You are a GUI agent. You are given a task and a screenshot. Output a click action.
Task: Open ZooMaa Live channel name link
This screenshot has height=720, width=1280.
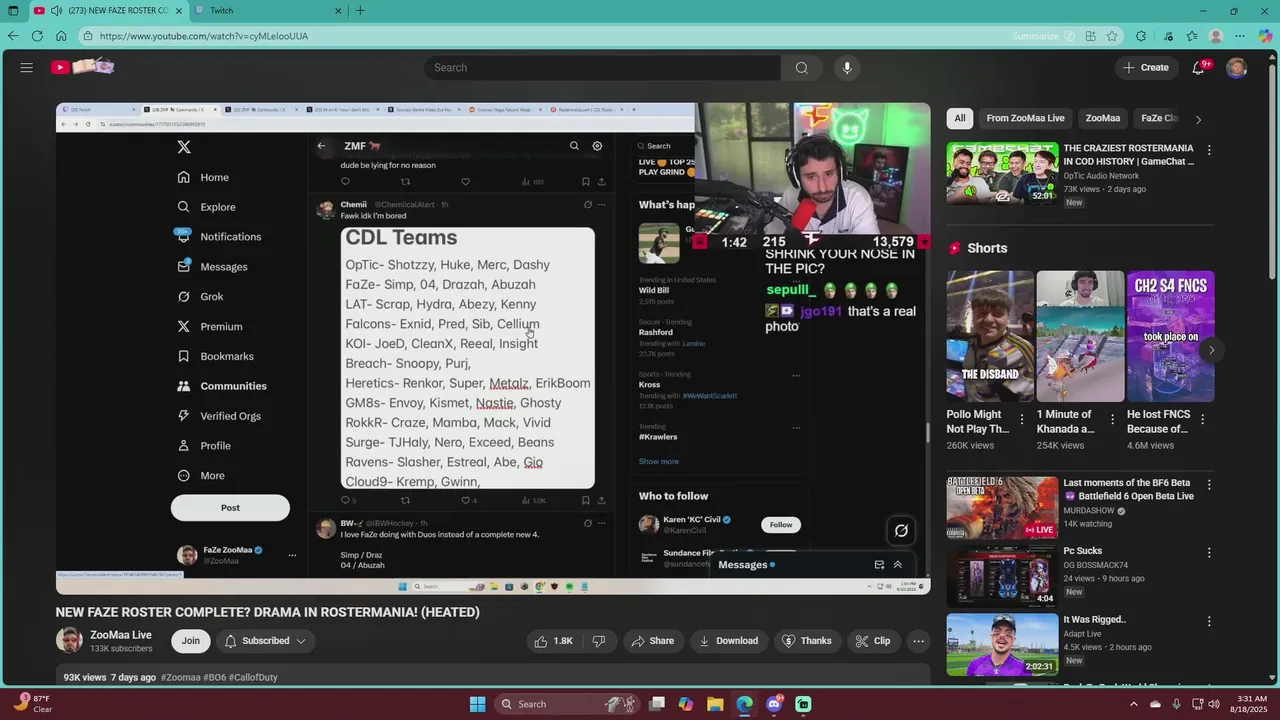(x=121, y=635)
